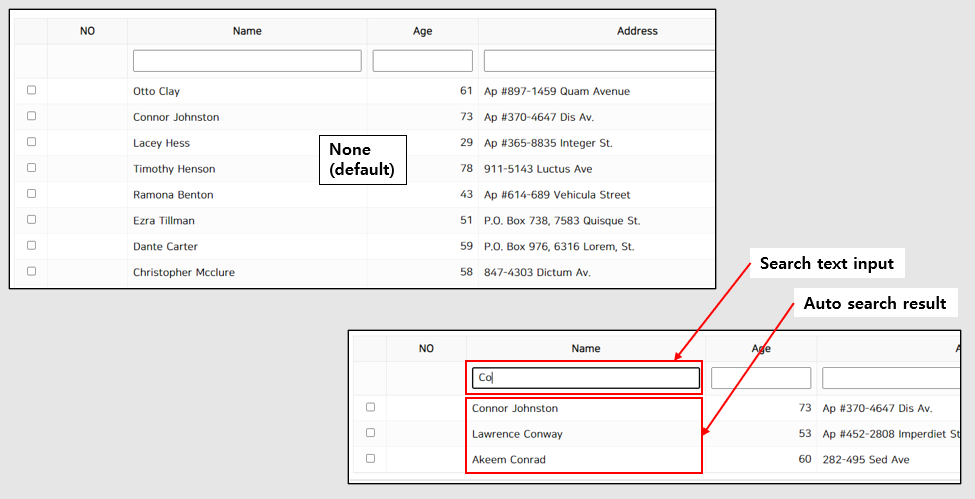The width and height of the screenshot is (975, 499).
Task: Click the Age filter box in the unfiltered grid
Action: click(422, 61)
